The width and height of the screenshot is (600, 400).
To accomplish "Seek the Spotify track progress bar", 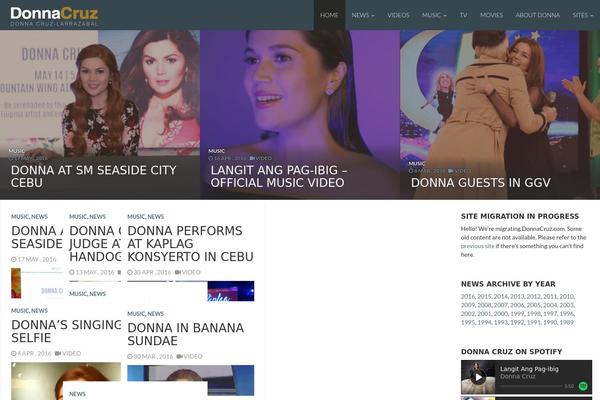I will tap(530, 386).
